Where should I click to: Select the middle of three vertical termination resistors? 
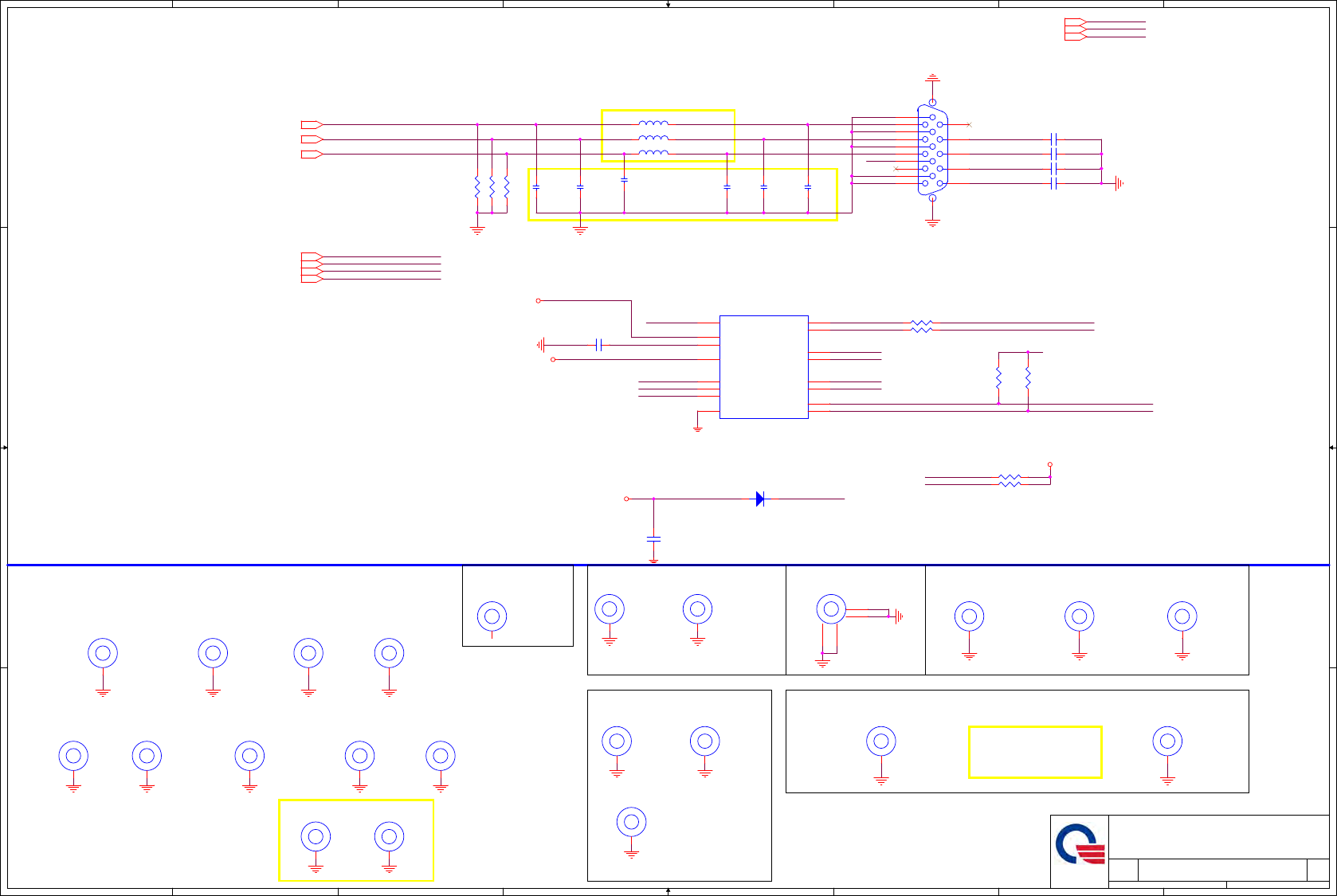pos(492,187)
